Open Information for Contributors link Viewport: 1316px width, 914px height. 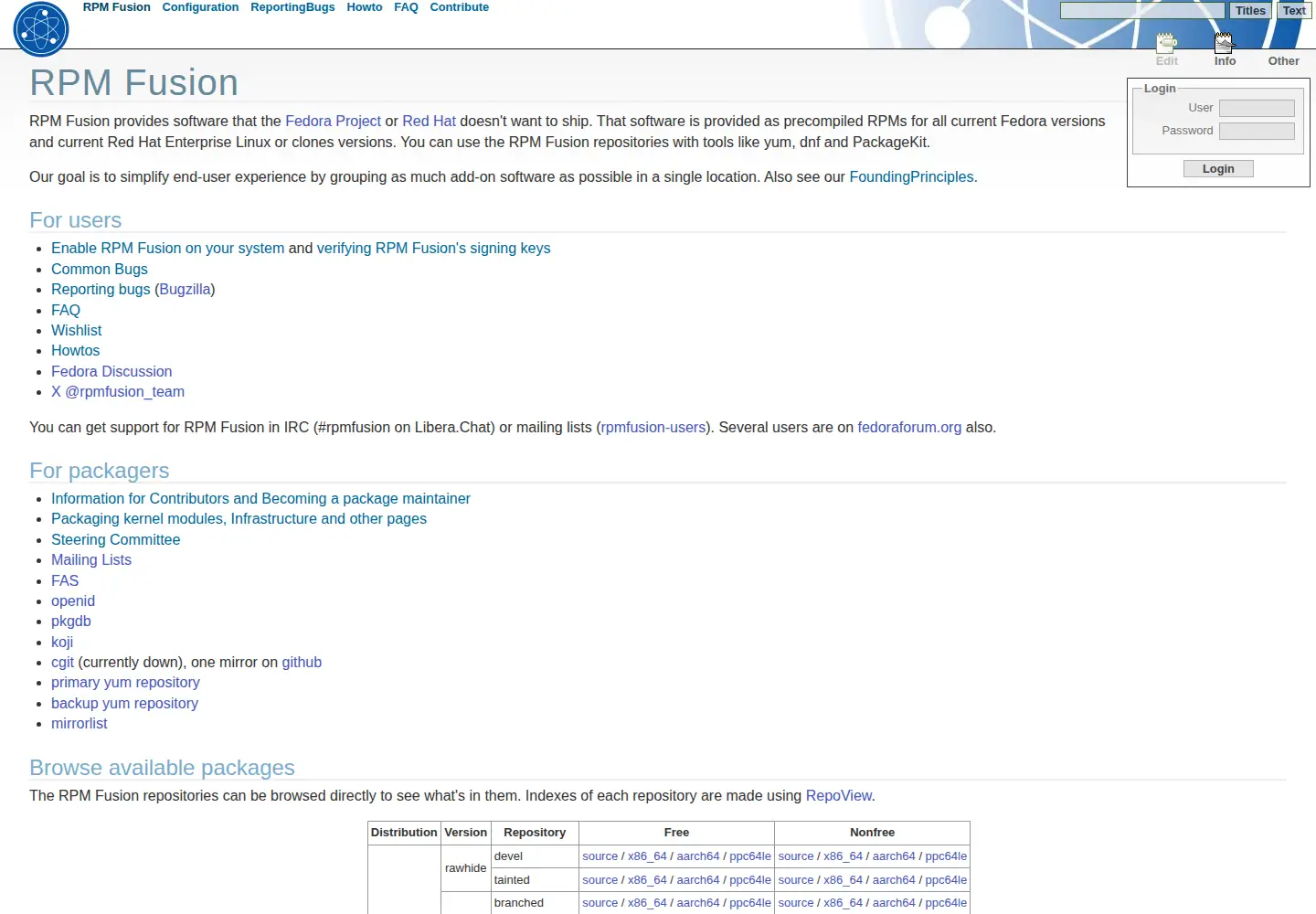point(260,498)
